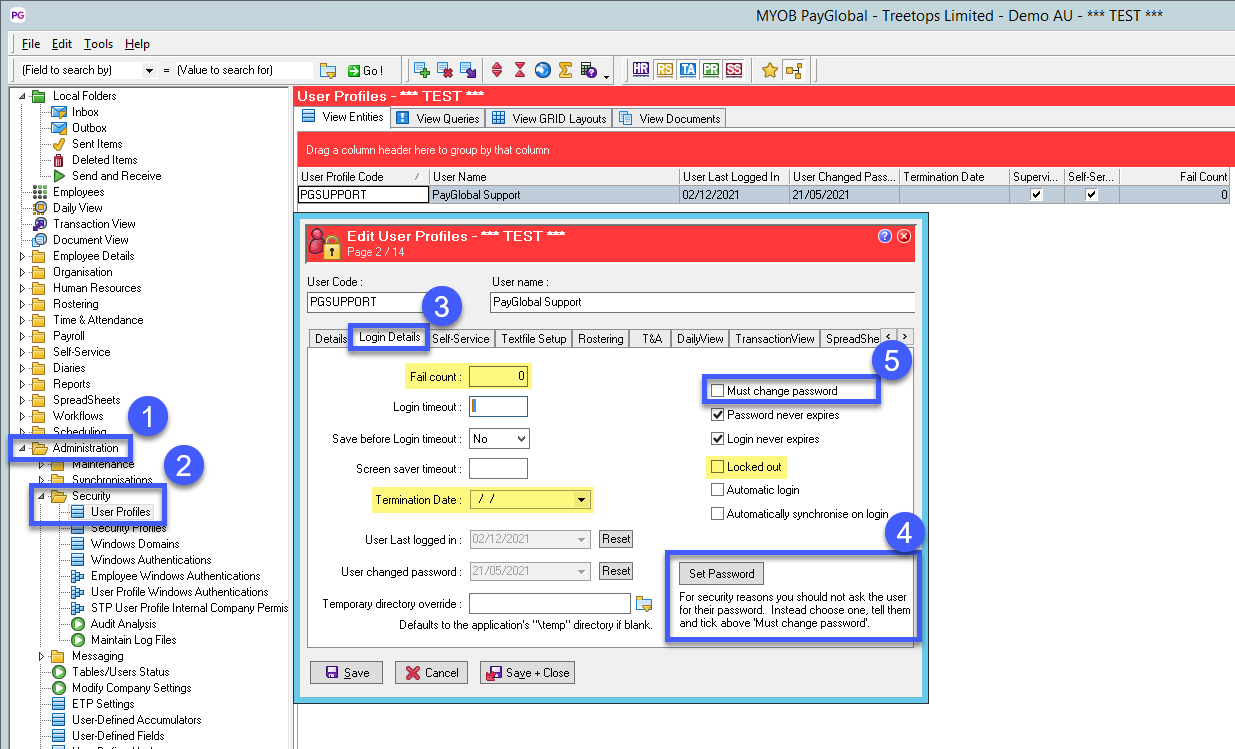Open Audit Analysis under Security

point(124,624)
